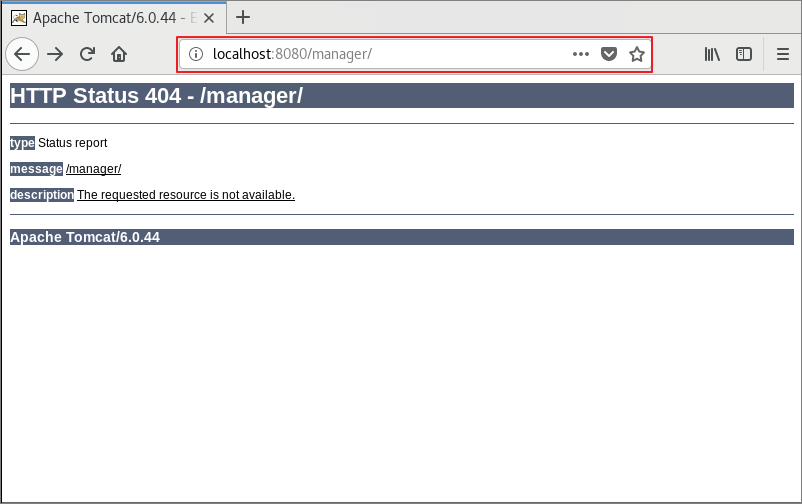
Task: Select the Apache Tomcat/6.0.44 tab
Action: (x=114, y=18)
